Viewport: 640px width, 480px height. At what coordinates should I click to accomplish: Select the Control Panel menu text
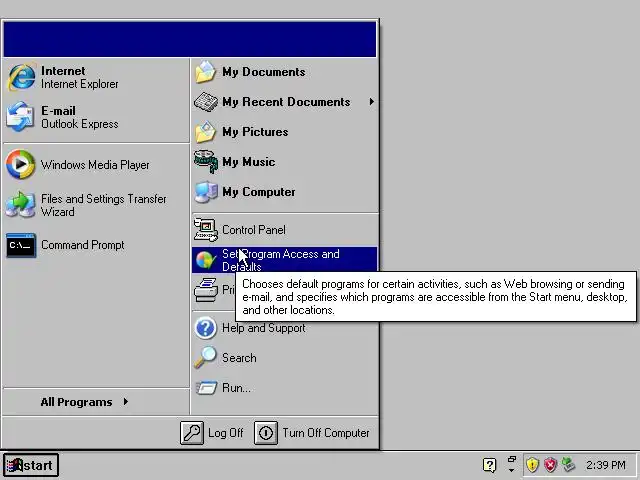point(254,230)
